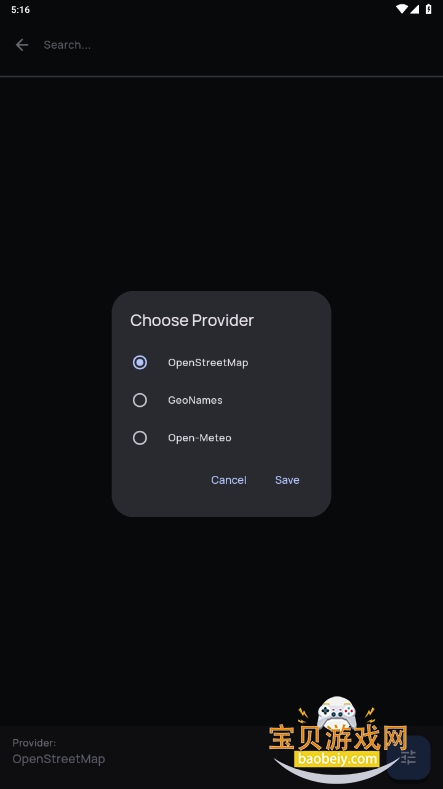Viewport: 443px width, 789px height.
Task: Go back using the arrow icon
Action: point(22,45)
